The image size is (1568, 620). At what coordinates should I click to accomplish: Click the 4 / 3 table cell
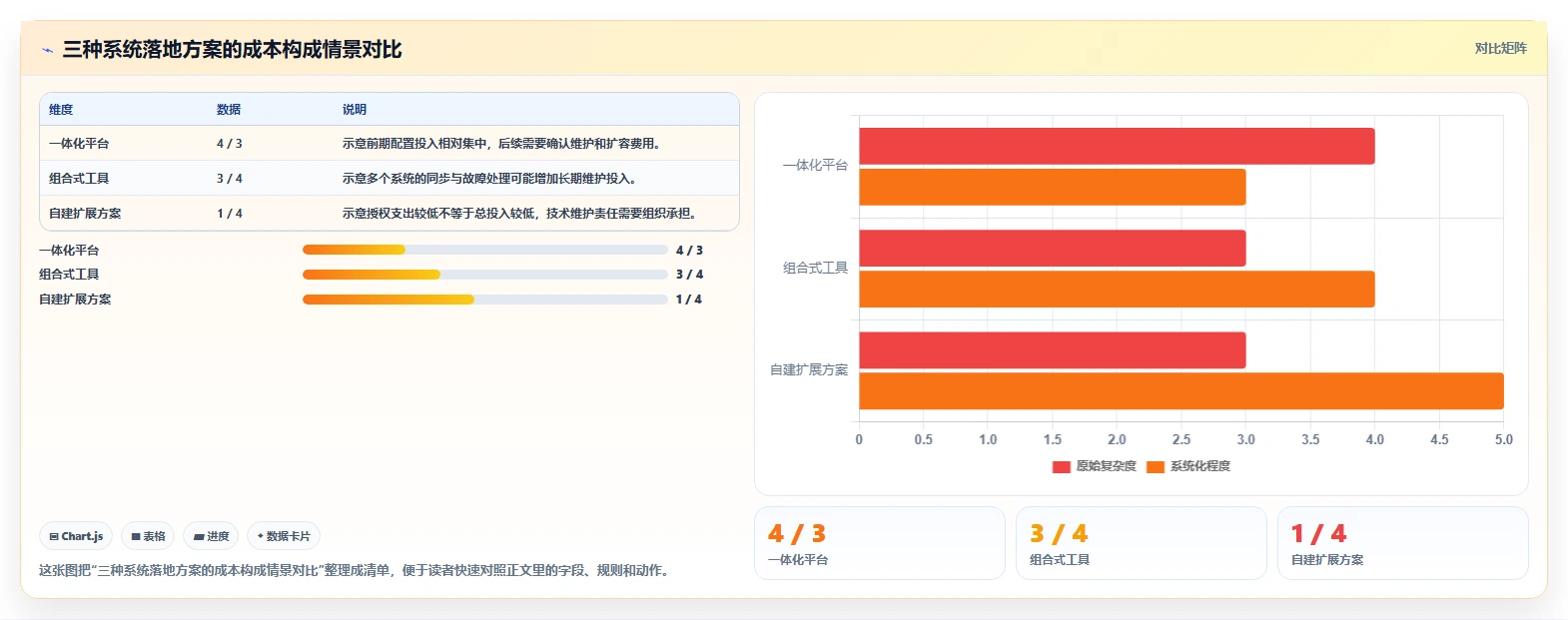pyautogui.click(x=230, y=144)
